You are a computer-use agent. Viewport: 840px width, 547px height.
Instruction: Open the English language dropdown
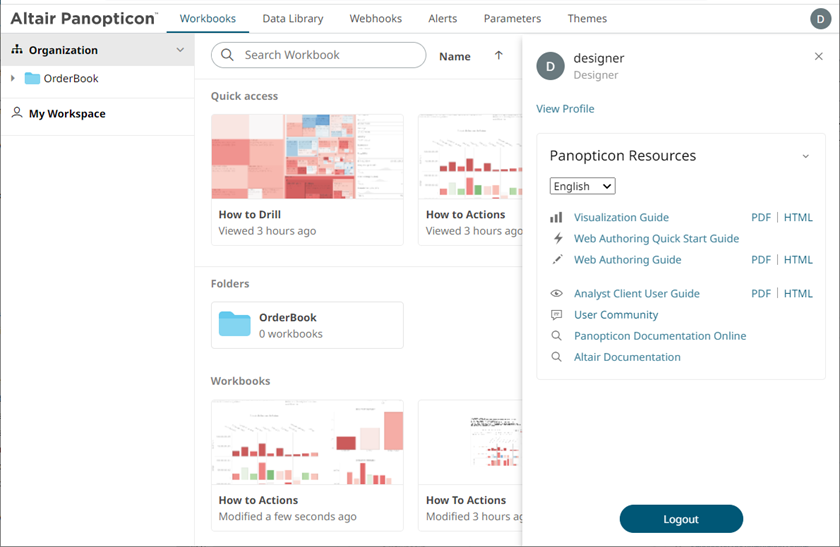tap(582, 186)
